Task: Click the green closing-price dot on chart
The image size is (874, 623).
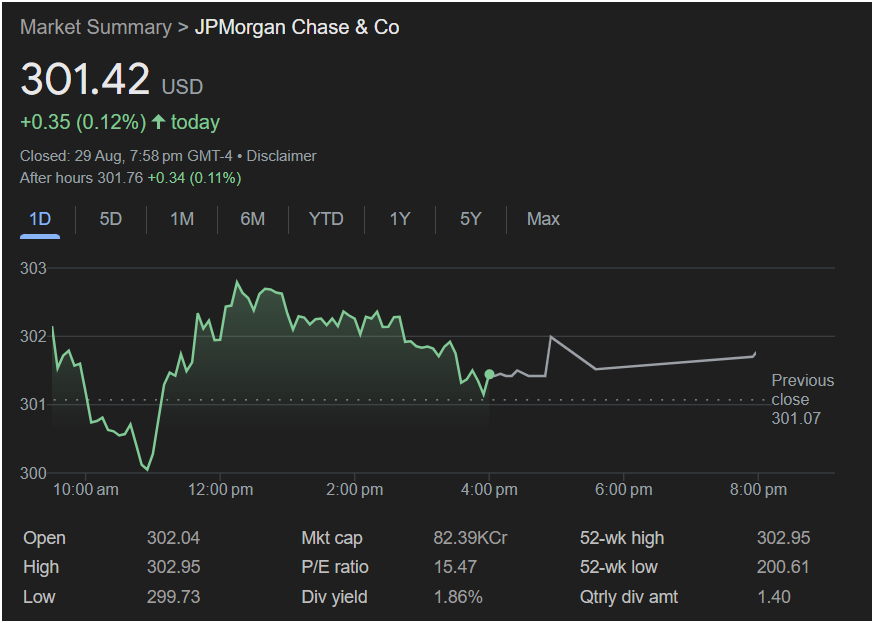Action: click(x=489, y=374)
